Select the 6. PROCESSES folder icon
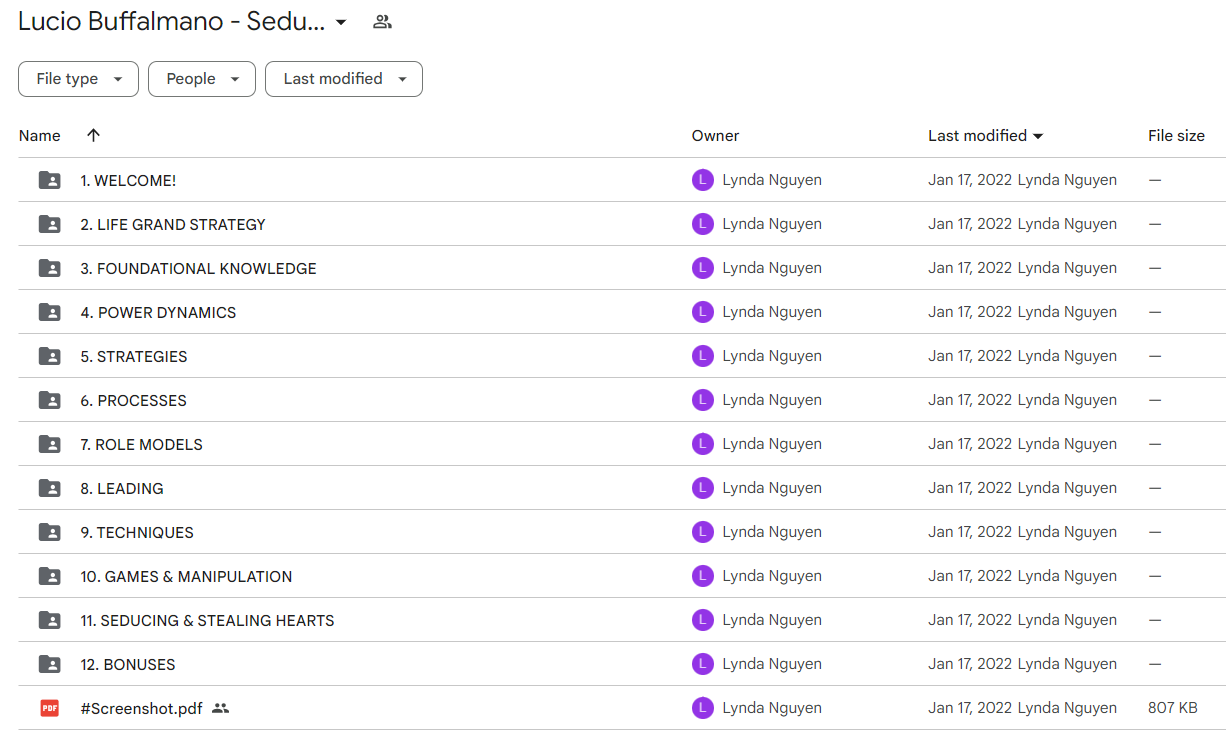The image size is (1226, 741). 49,400
